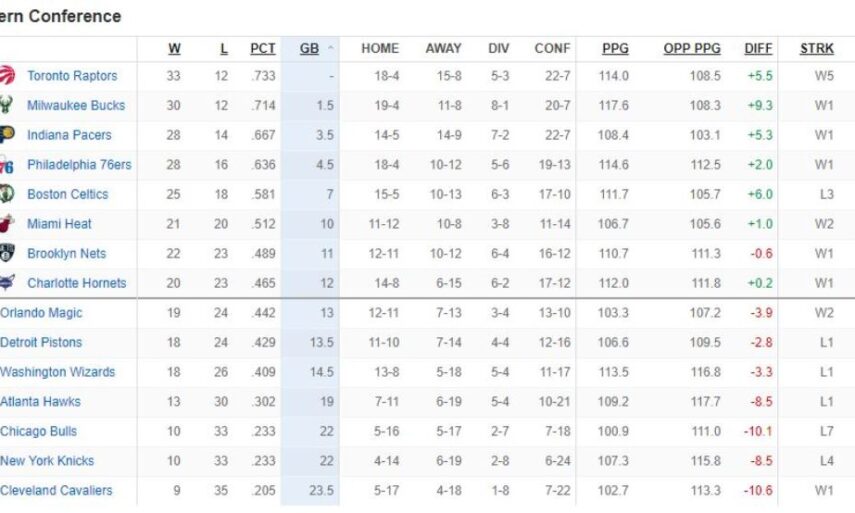Click the Philadelphia 76ers logo icon

tap(8, 165)
